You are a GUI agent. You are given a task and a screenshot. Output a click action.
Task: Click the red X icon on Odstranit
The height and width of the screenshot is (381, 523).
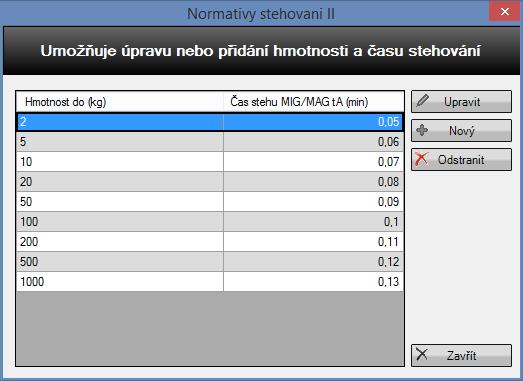click(422, 159)
